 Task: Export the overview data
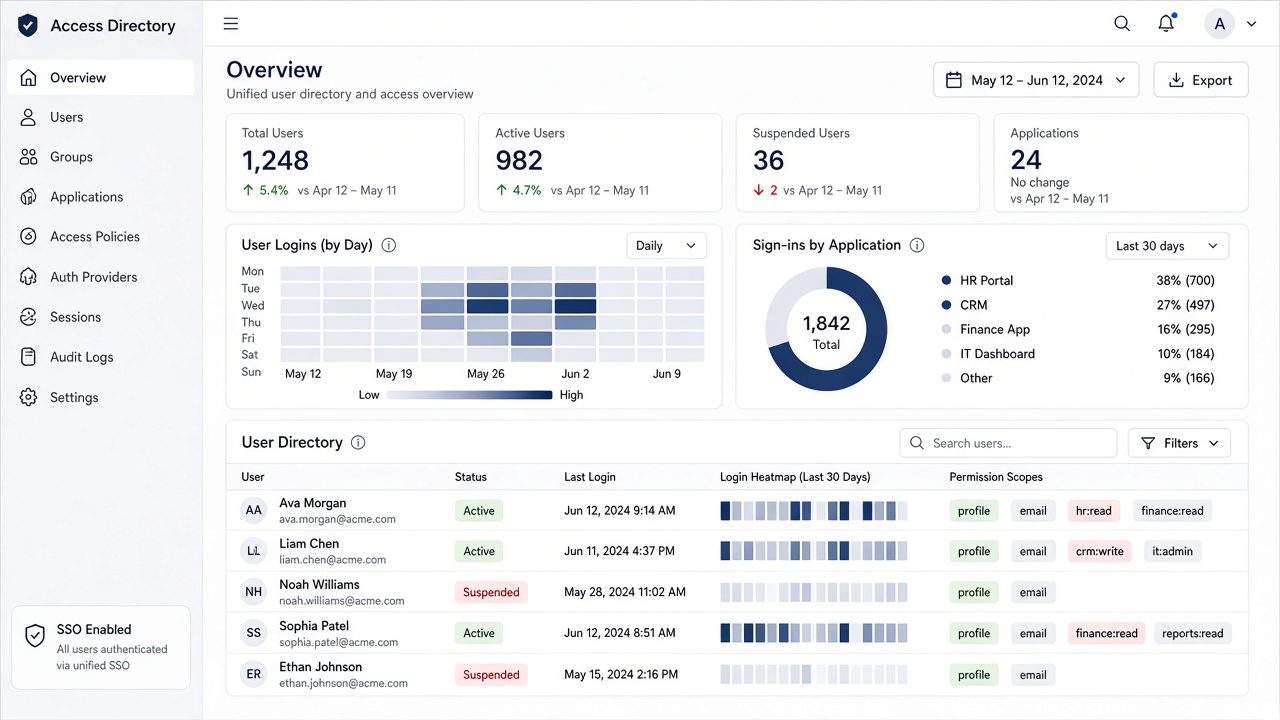(x=1201, y=80)
